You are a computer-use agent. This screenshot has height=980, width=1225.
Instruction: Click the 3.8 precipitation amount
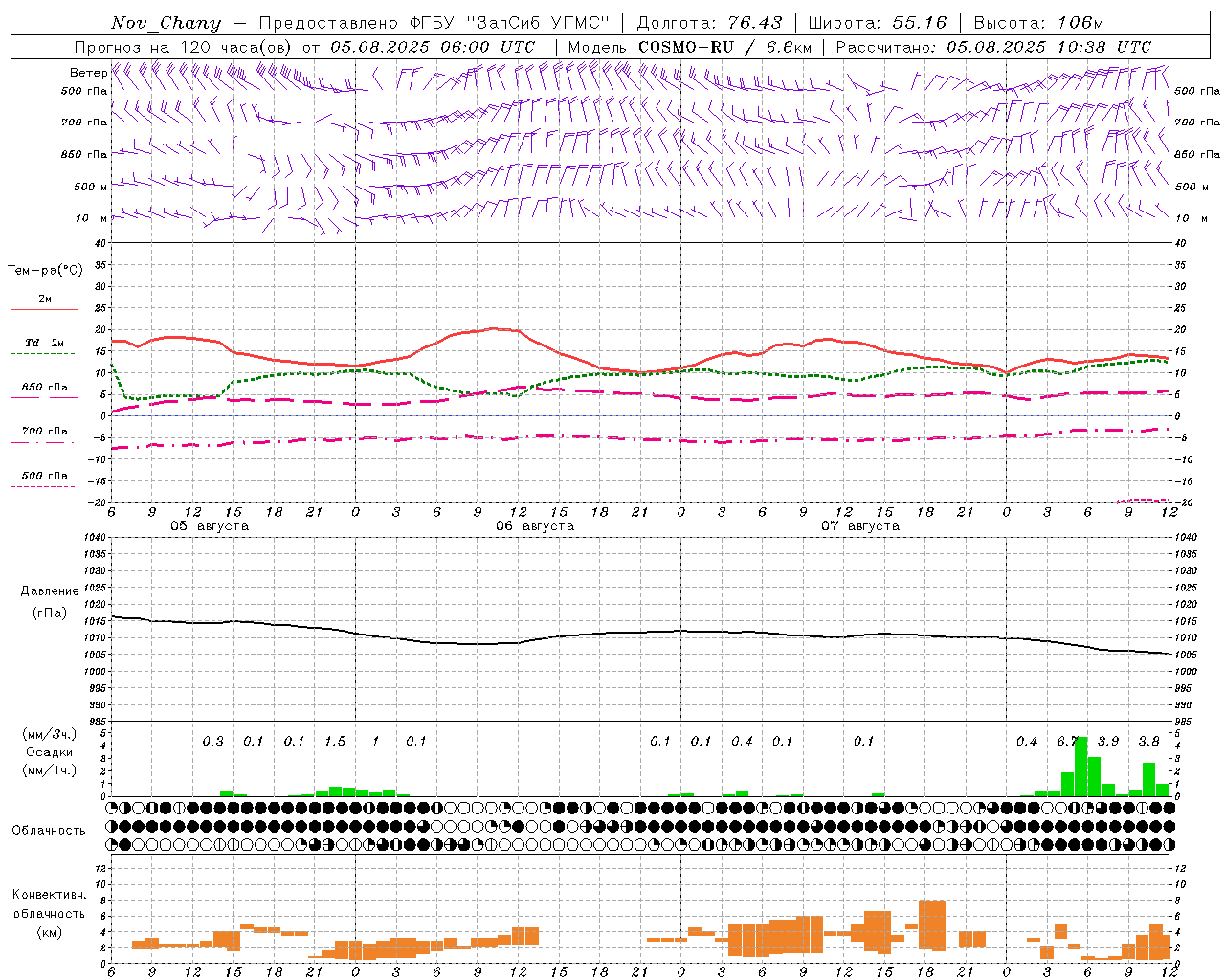(1148, 741)
